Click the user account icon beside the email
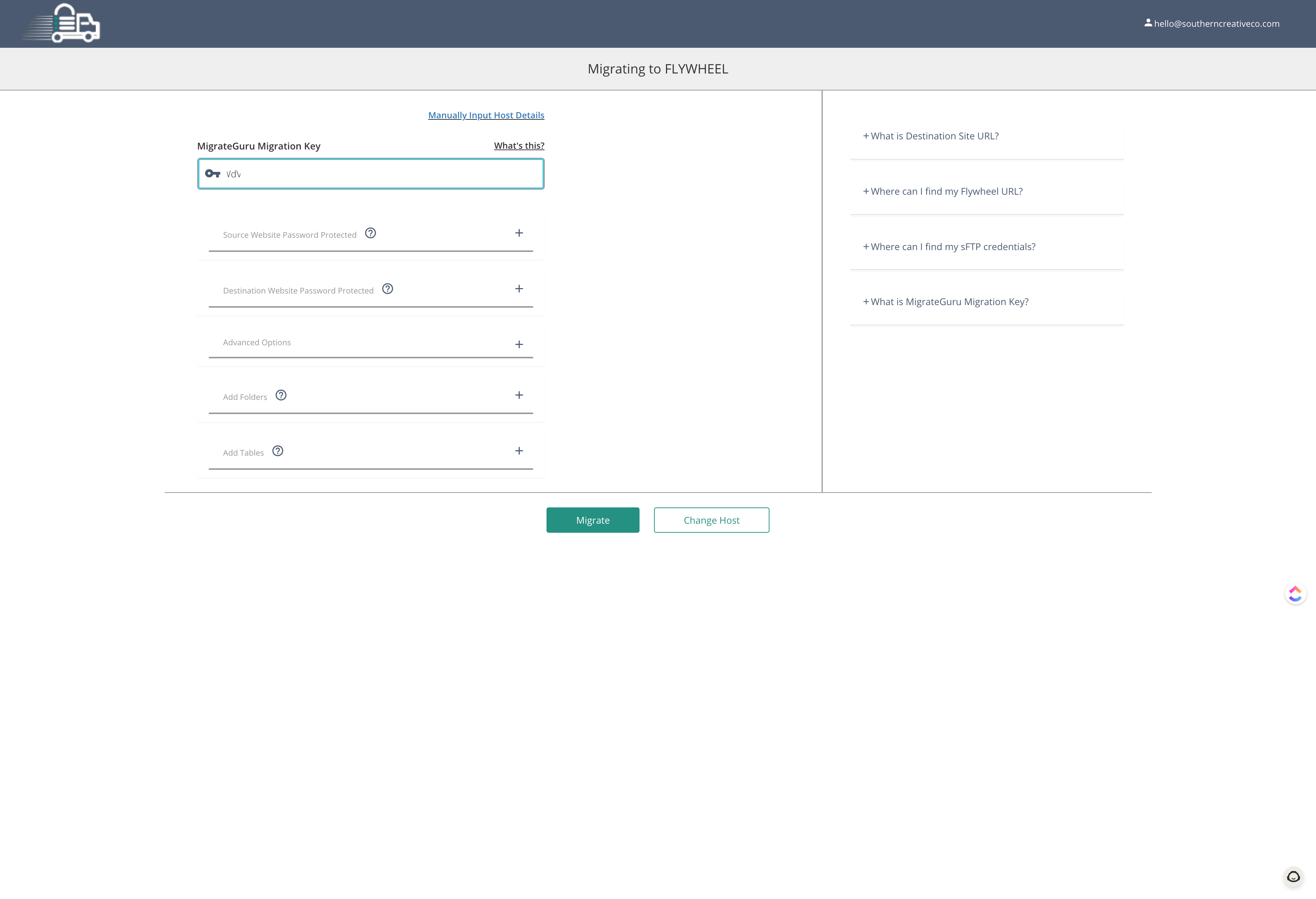Screen dimensions: 1316x899 1148,23
